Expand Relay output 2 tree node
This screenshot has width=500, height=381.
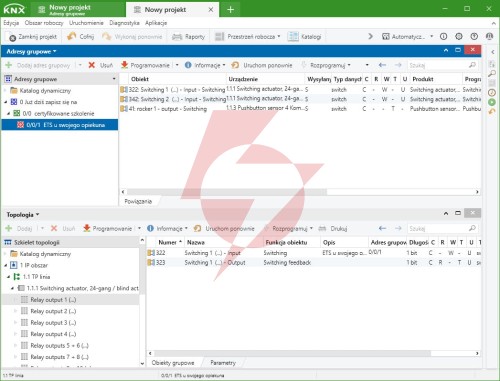coord(15,311)
